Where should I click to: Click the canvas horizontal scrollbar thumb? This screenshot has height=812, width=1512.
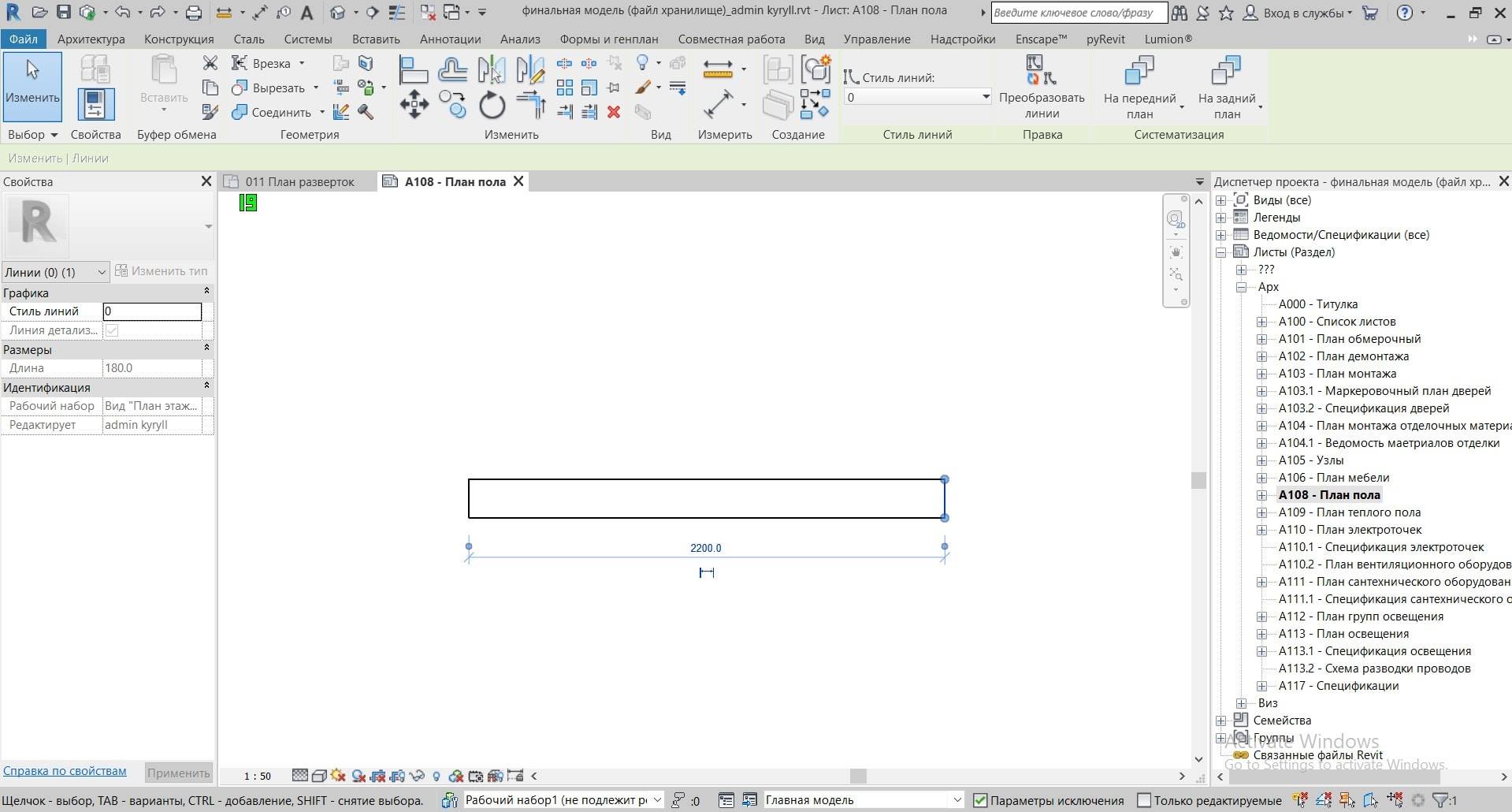[x=859, y=776]
